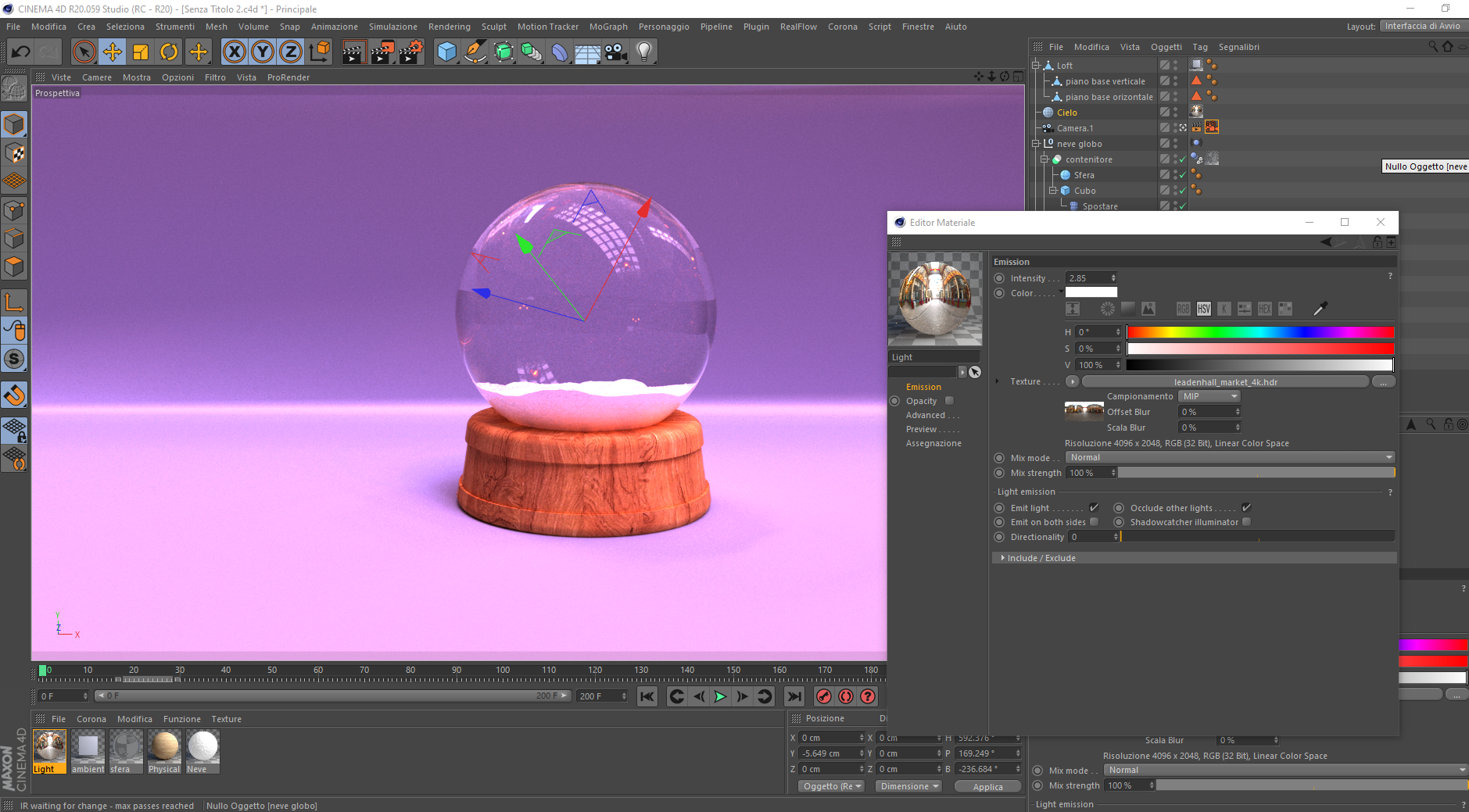Toggle Intensity animation radio dot
This screenshot has width=1469, height=812.
pyautogui.click(x=999, y=278)
